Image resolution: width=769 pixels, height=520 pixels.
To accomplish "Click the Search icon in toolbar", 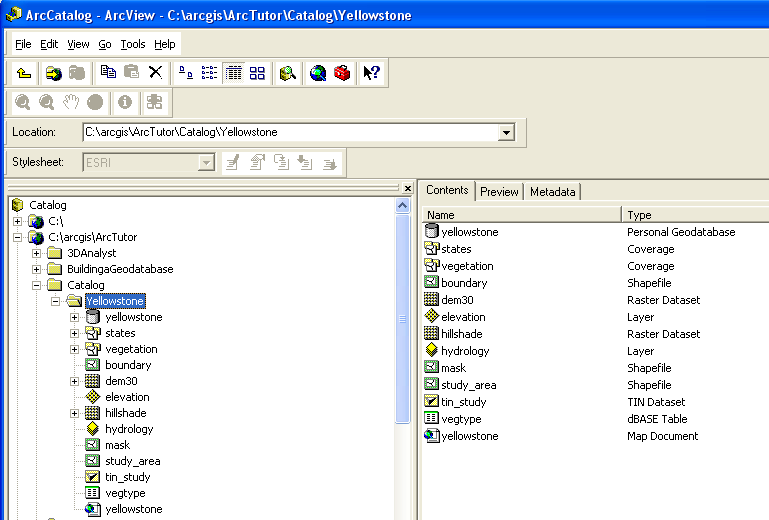I will pyautogui.click(x=287, y=73).
